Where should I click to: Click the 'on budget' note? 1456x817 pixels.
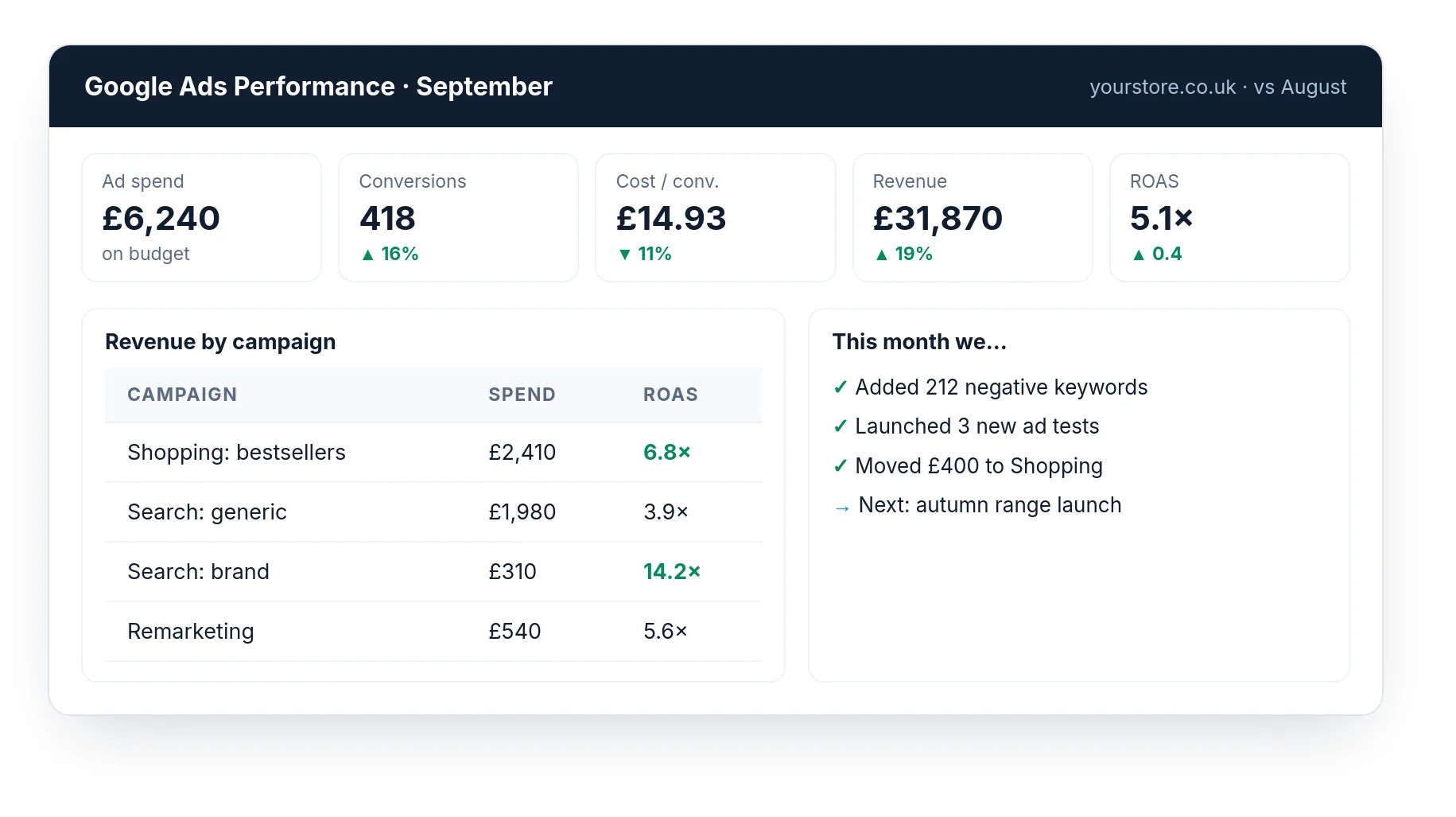[146, 254]
